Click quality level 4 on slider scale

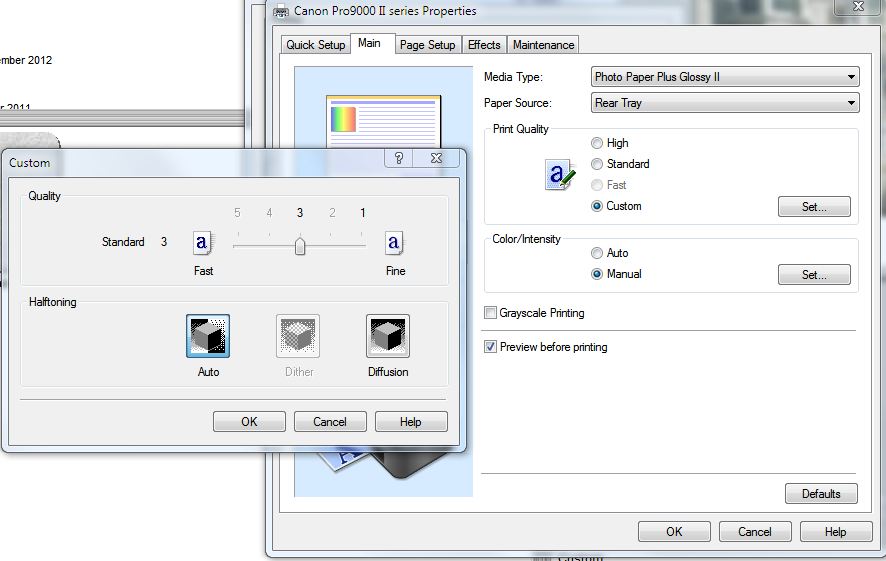tap(270, 213)
